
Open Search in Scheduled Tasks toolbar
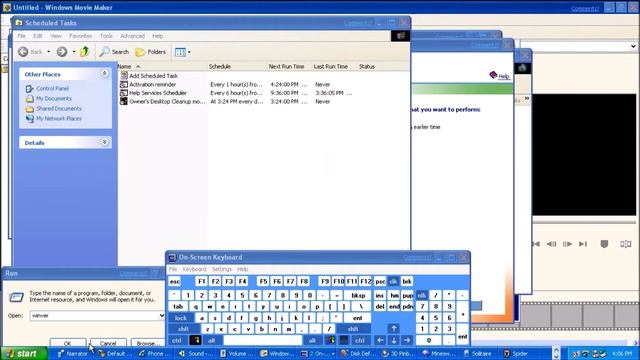click(x=114, y=52)
